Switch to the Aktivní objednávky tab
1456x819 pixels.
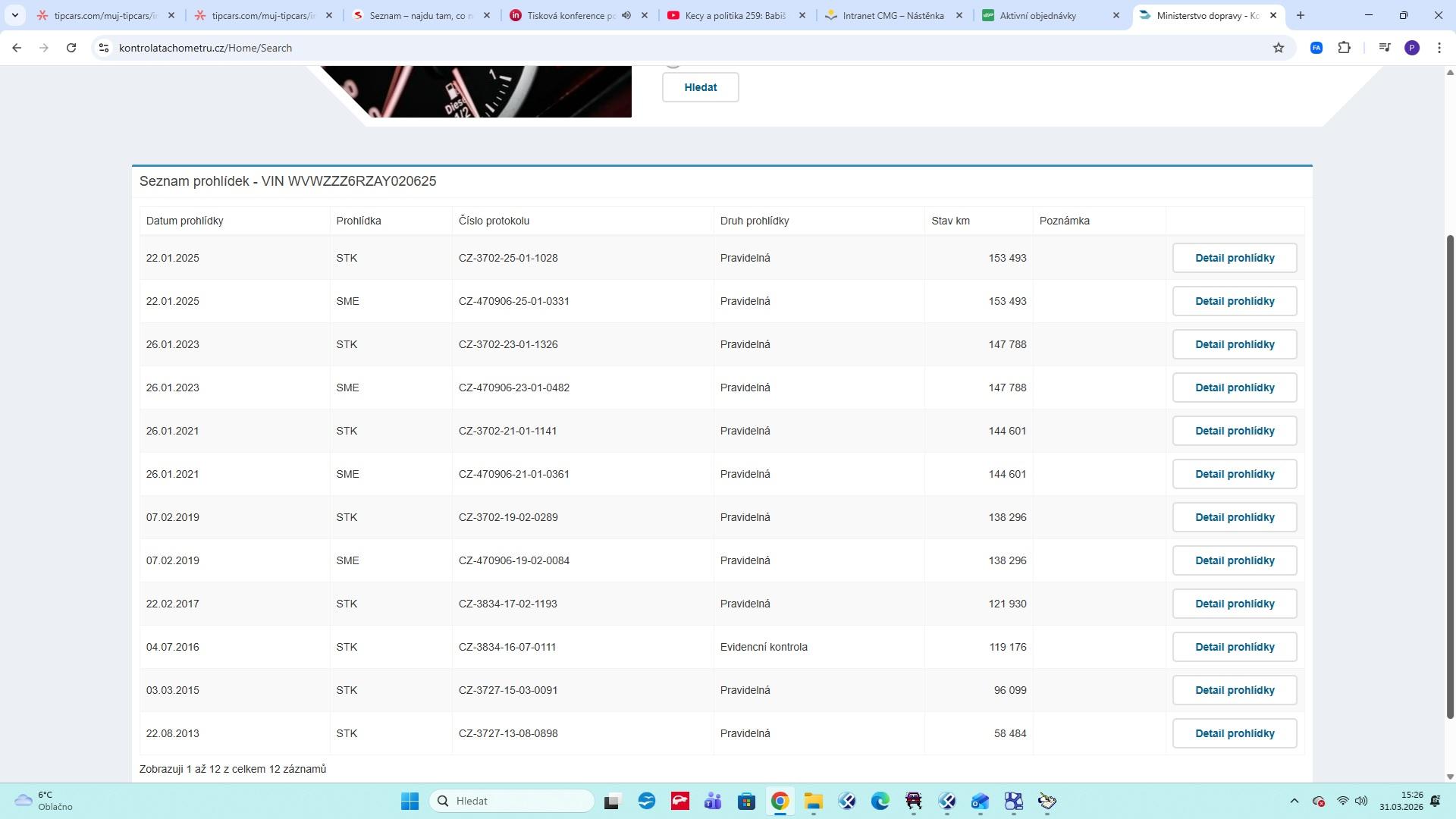pos(1037,15)
